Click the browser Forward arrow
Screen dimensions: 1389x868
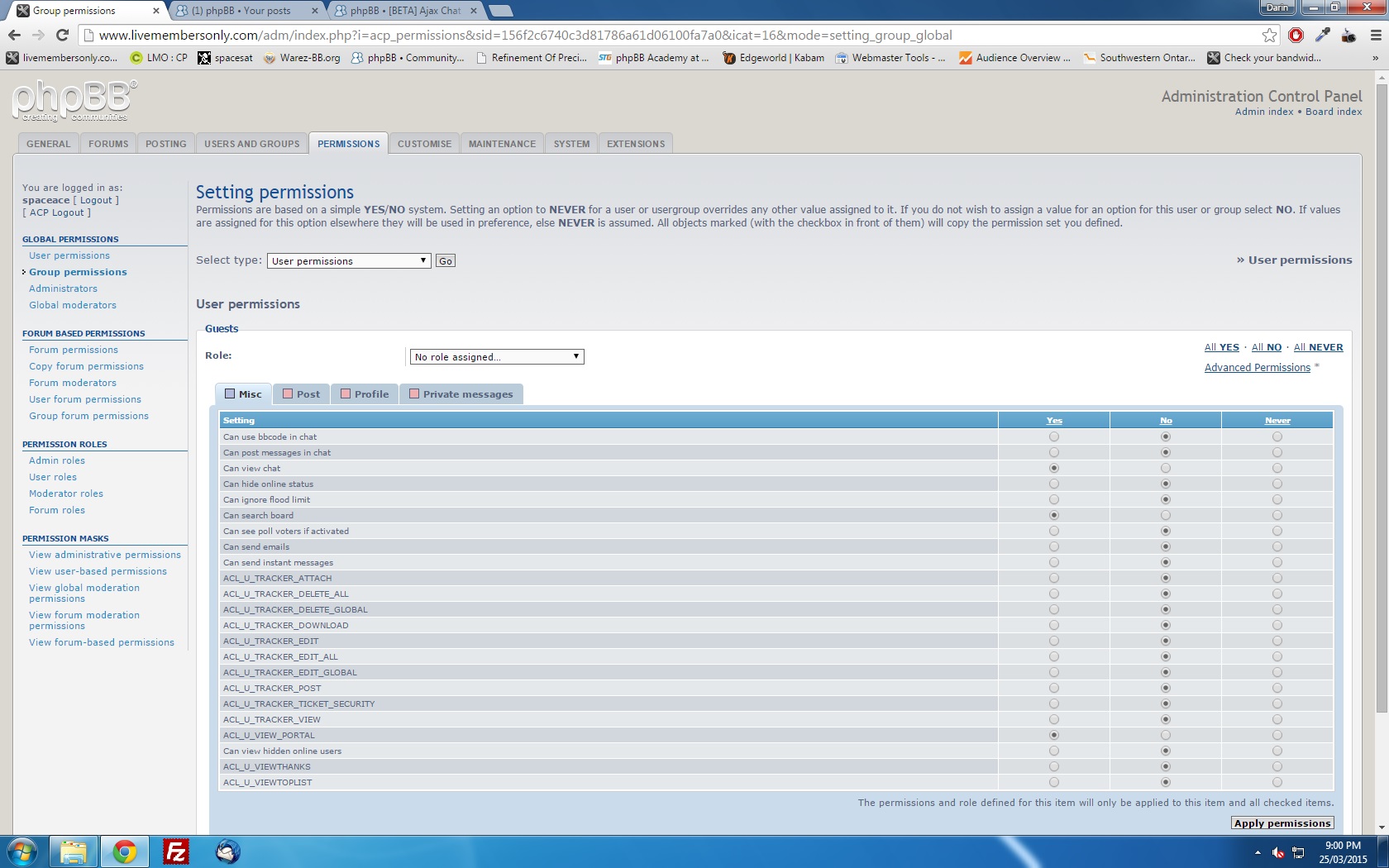point(38,35)
